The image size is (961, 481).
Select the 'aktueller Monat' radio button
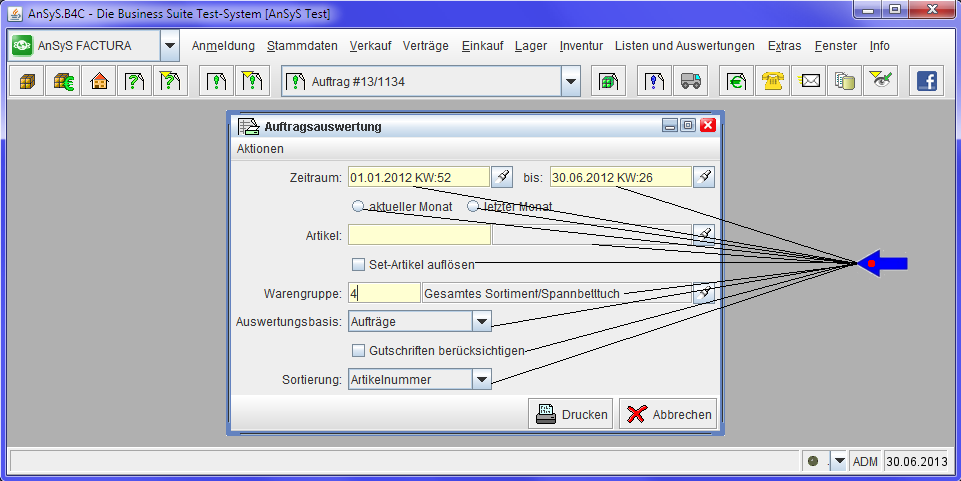coord(358,206)
